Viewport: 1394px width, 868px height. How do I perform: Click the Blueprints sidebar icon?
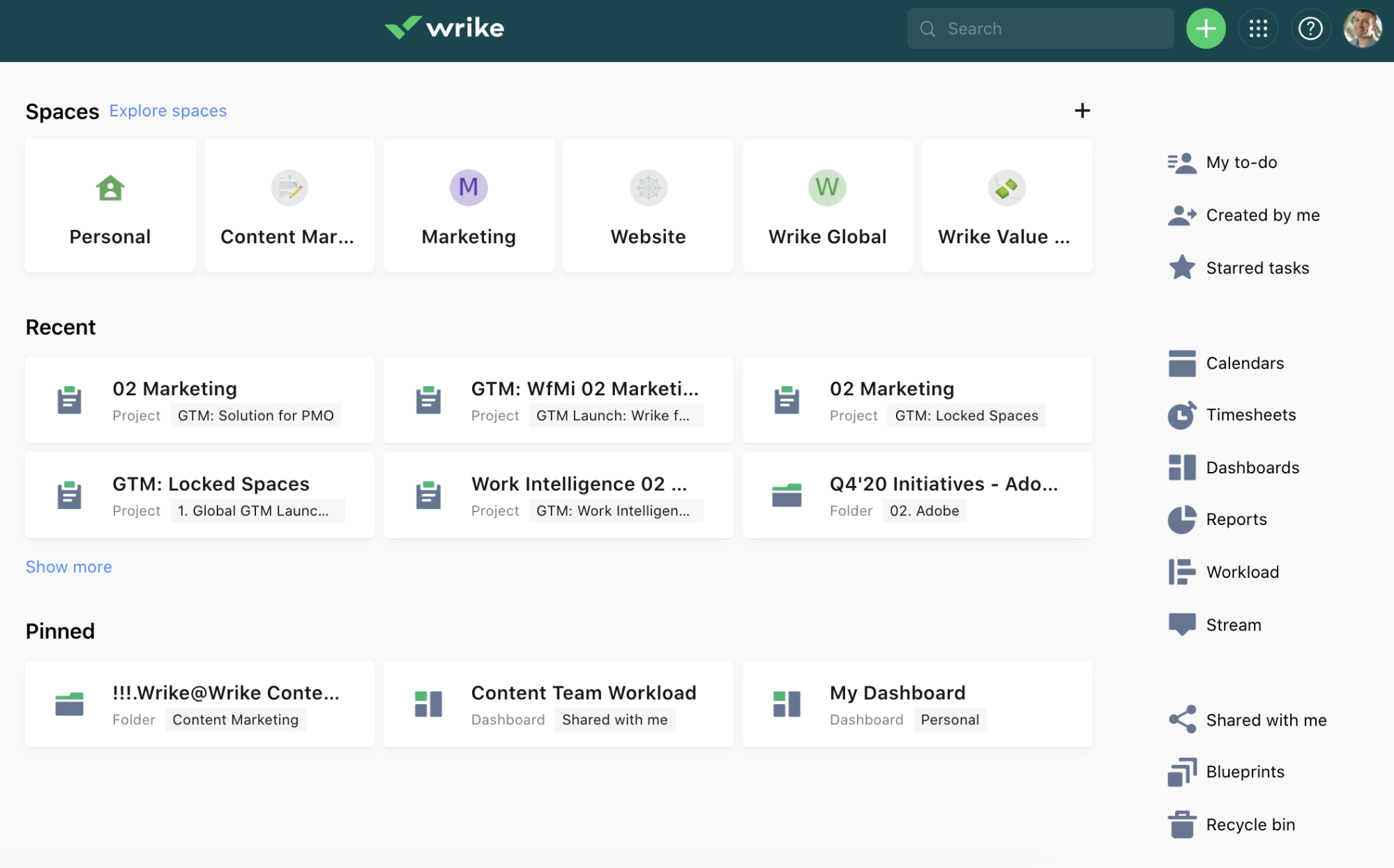click(x=1182, y=772)
